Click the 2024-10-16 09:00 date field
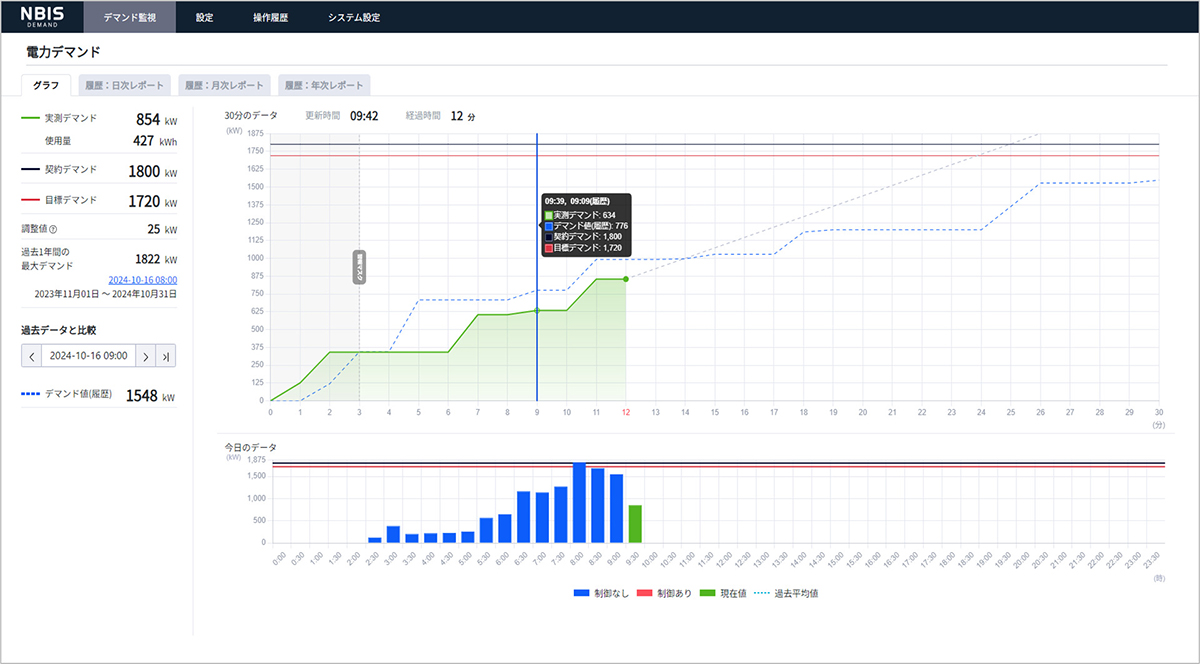Screen dimensions: 1200x664 pyautogui.click(x=89, y=356)
